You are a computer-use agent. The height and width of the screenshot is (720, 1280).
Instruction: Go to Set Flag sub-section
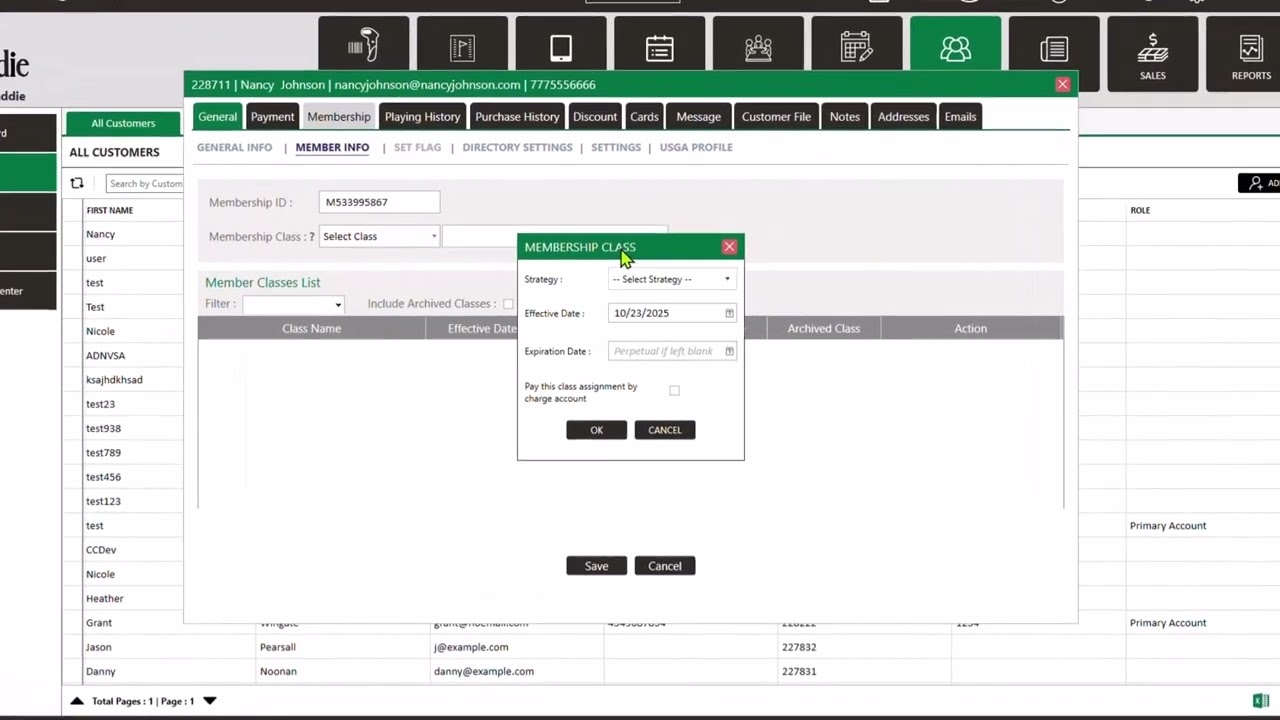[417, 147]
